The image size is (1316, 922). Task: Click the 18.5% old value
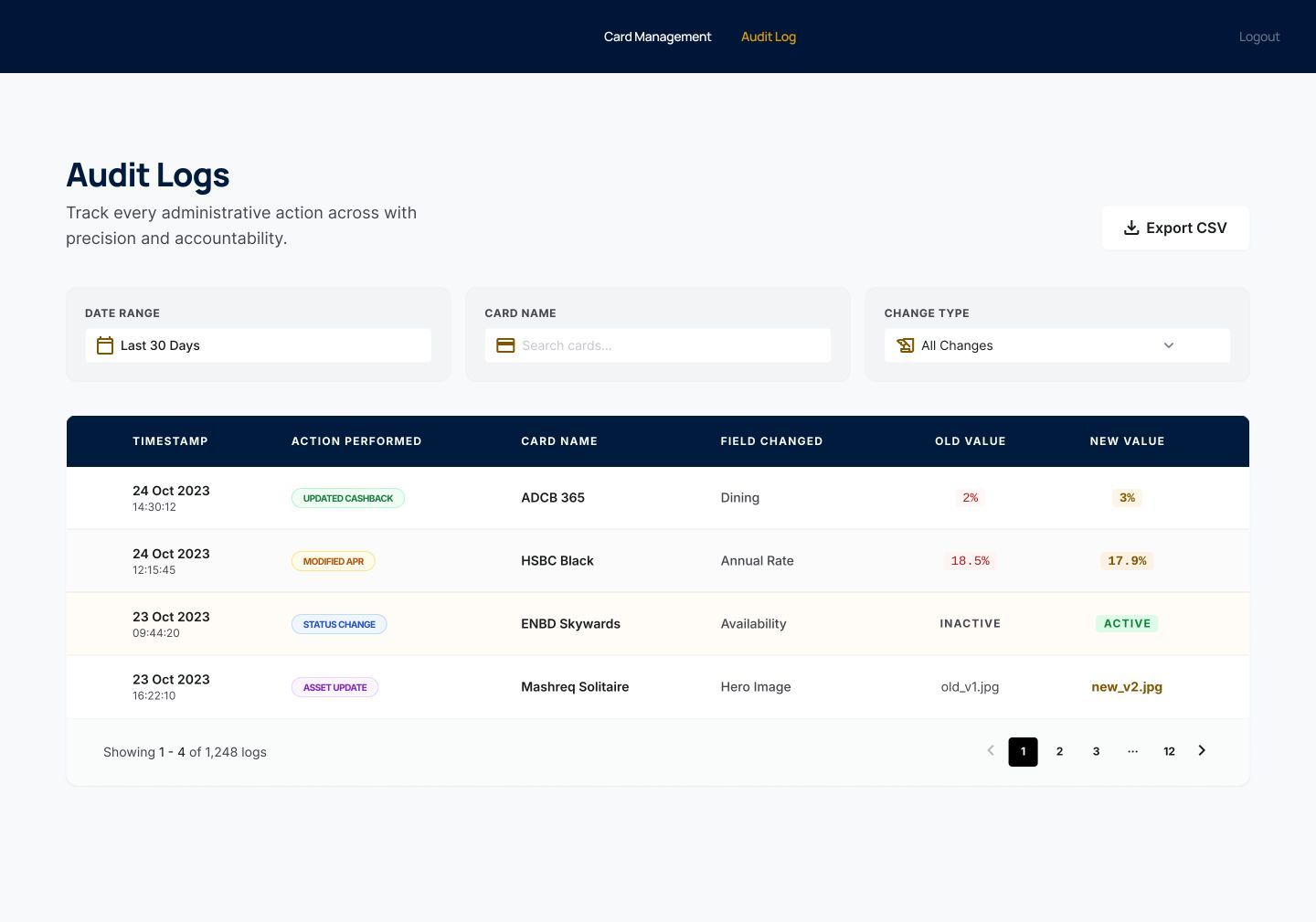coord(970,561)
